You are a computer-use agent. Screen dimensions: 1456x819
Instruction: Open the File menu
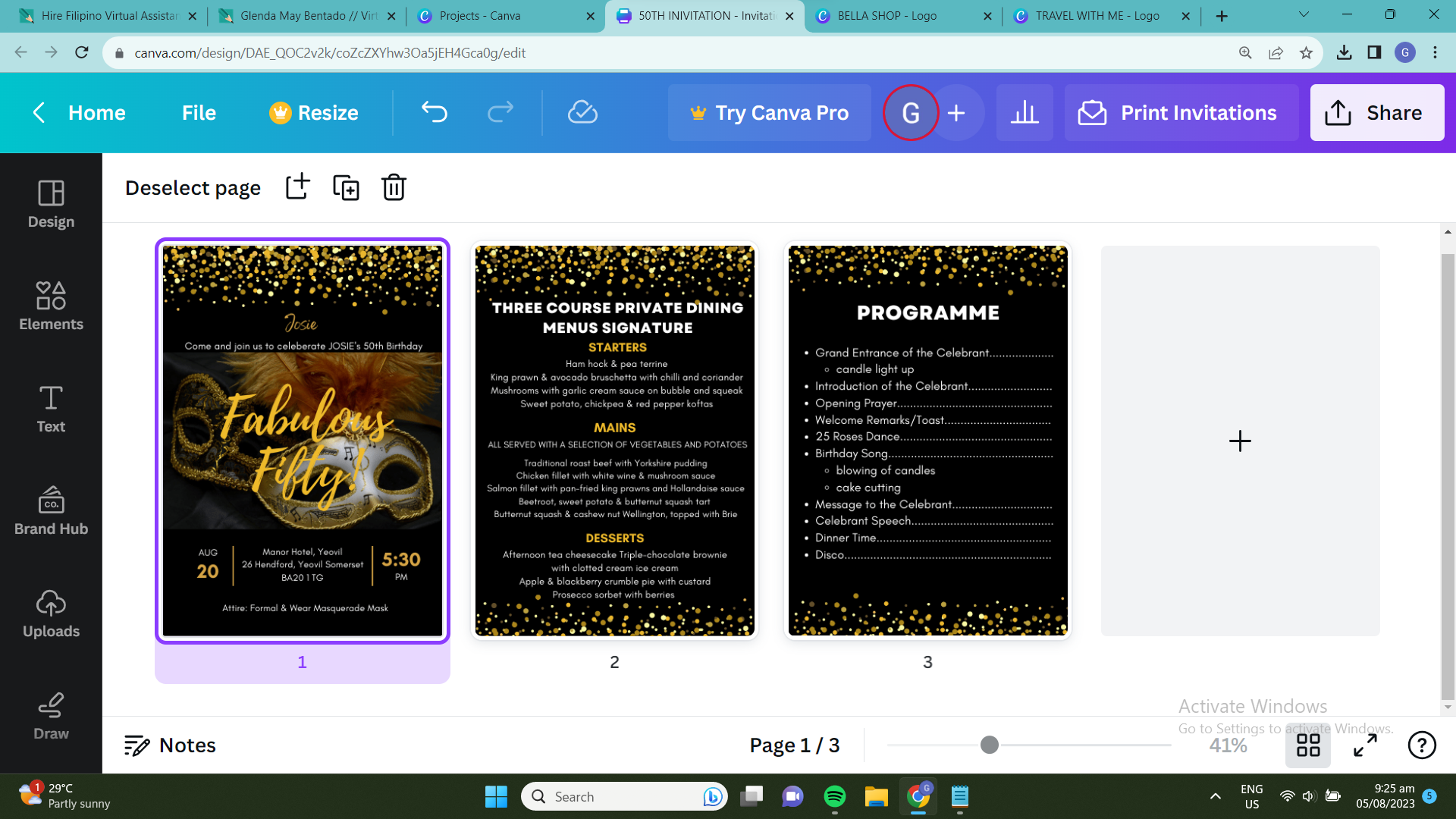point(199,112)
